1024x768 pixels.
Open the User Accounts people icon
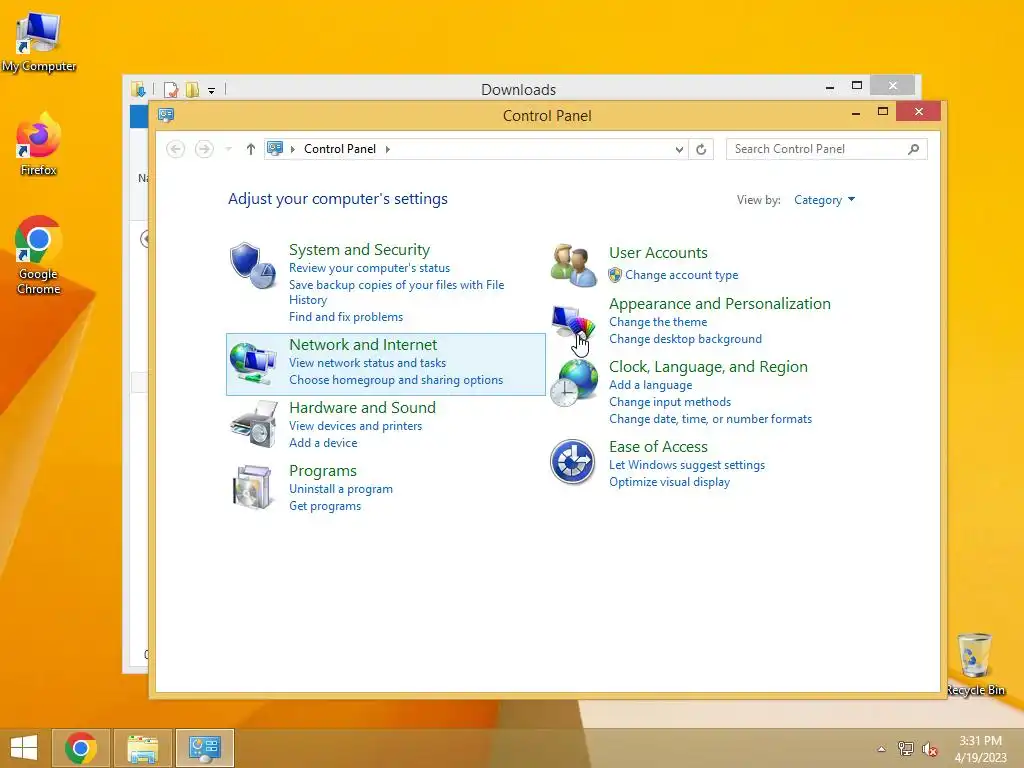coord(573,265)
